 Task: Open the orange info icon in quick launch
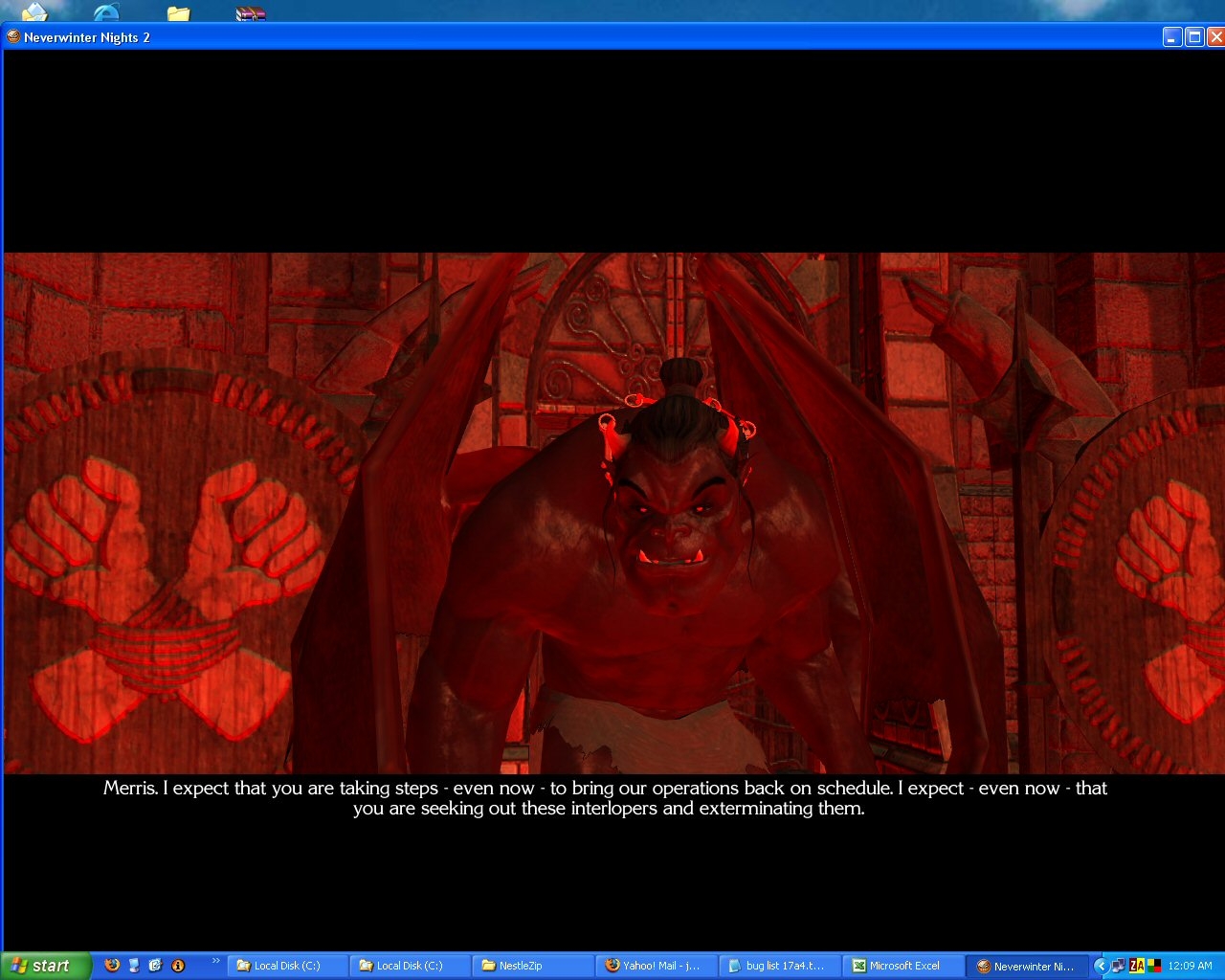[177, 965]
